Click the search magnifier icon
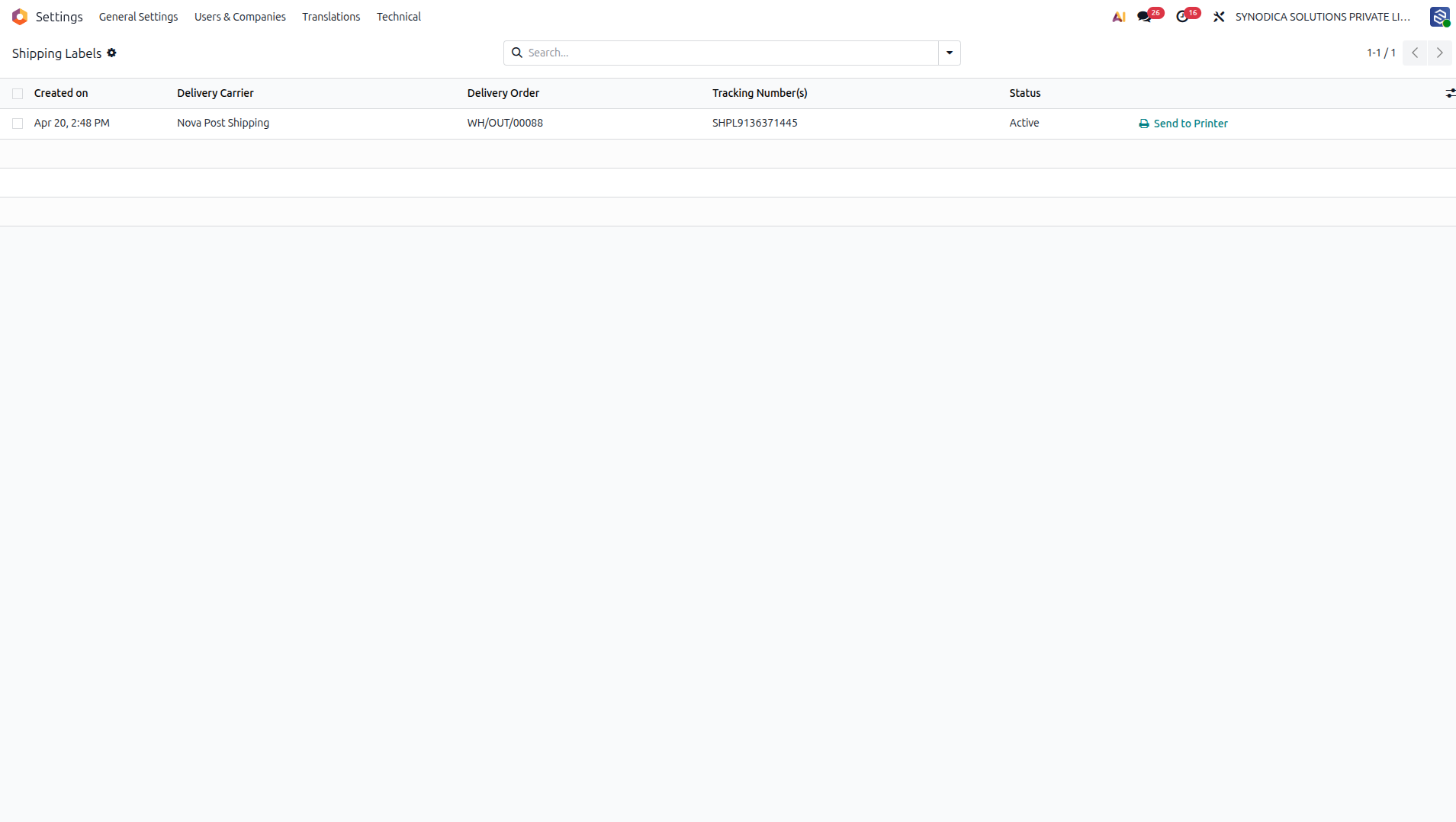 517,53
